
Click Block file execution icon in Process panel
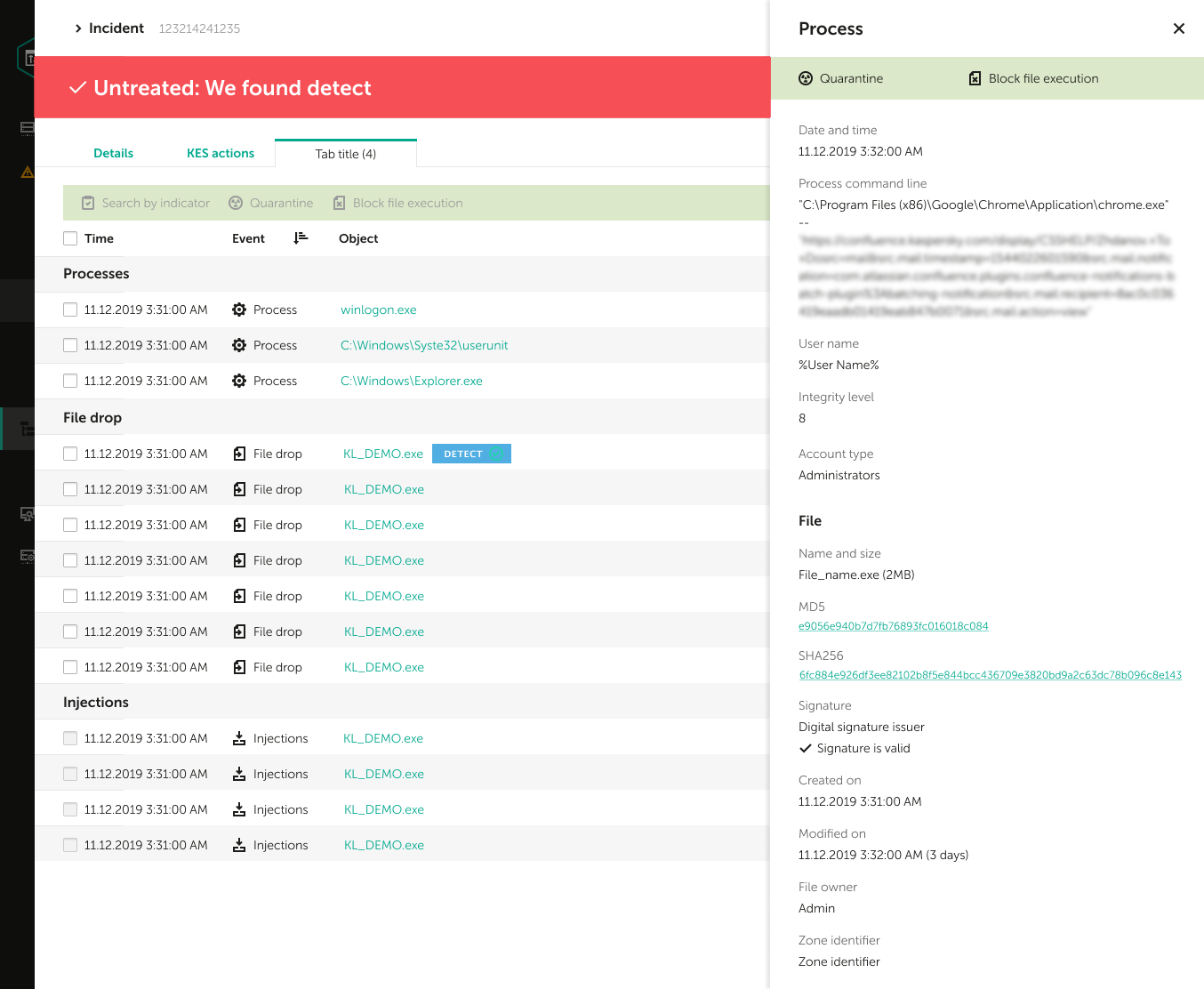coord(975,78)
